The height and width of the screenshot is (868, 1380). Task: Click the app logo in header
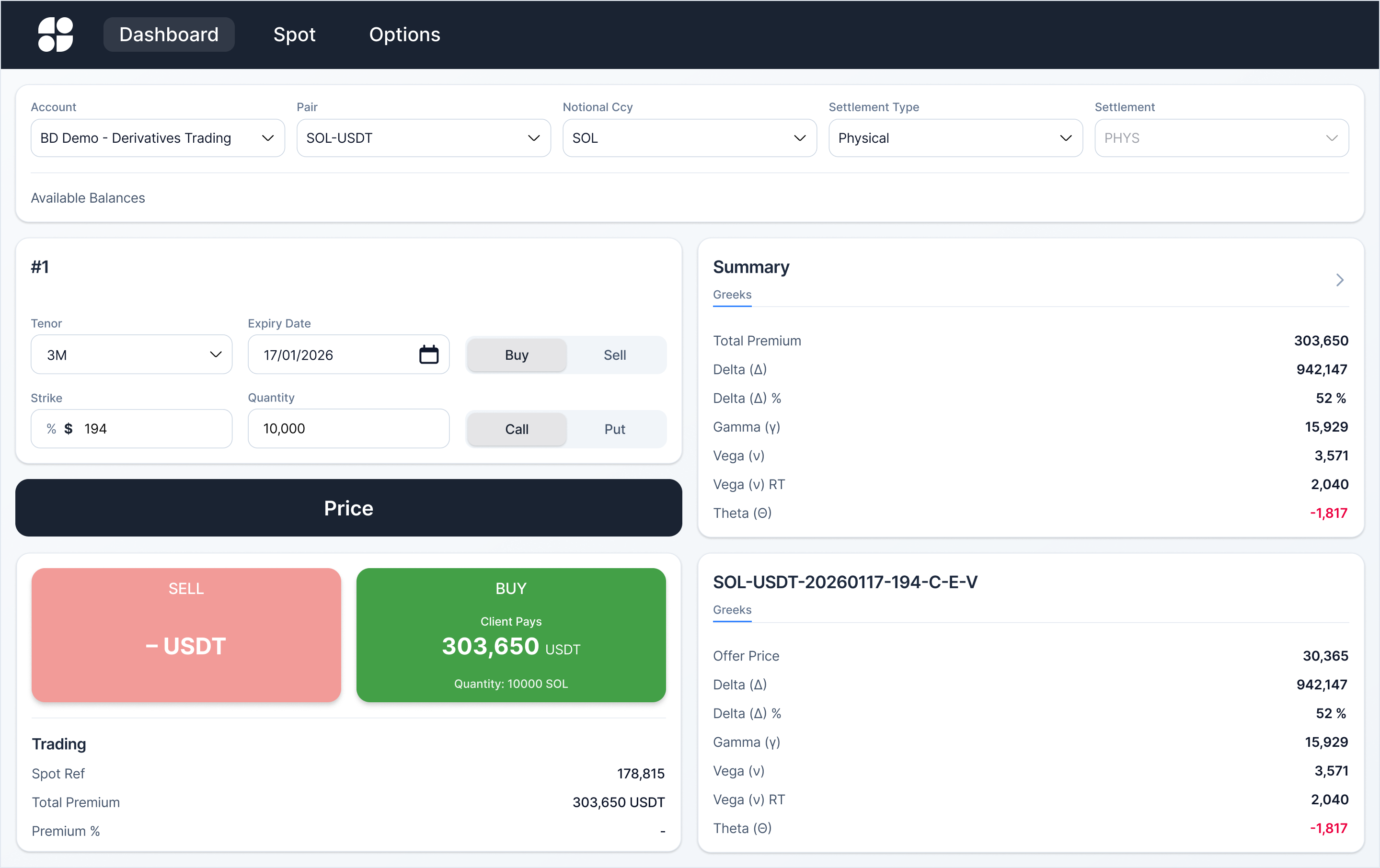(55, 34)
